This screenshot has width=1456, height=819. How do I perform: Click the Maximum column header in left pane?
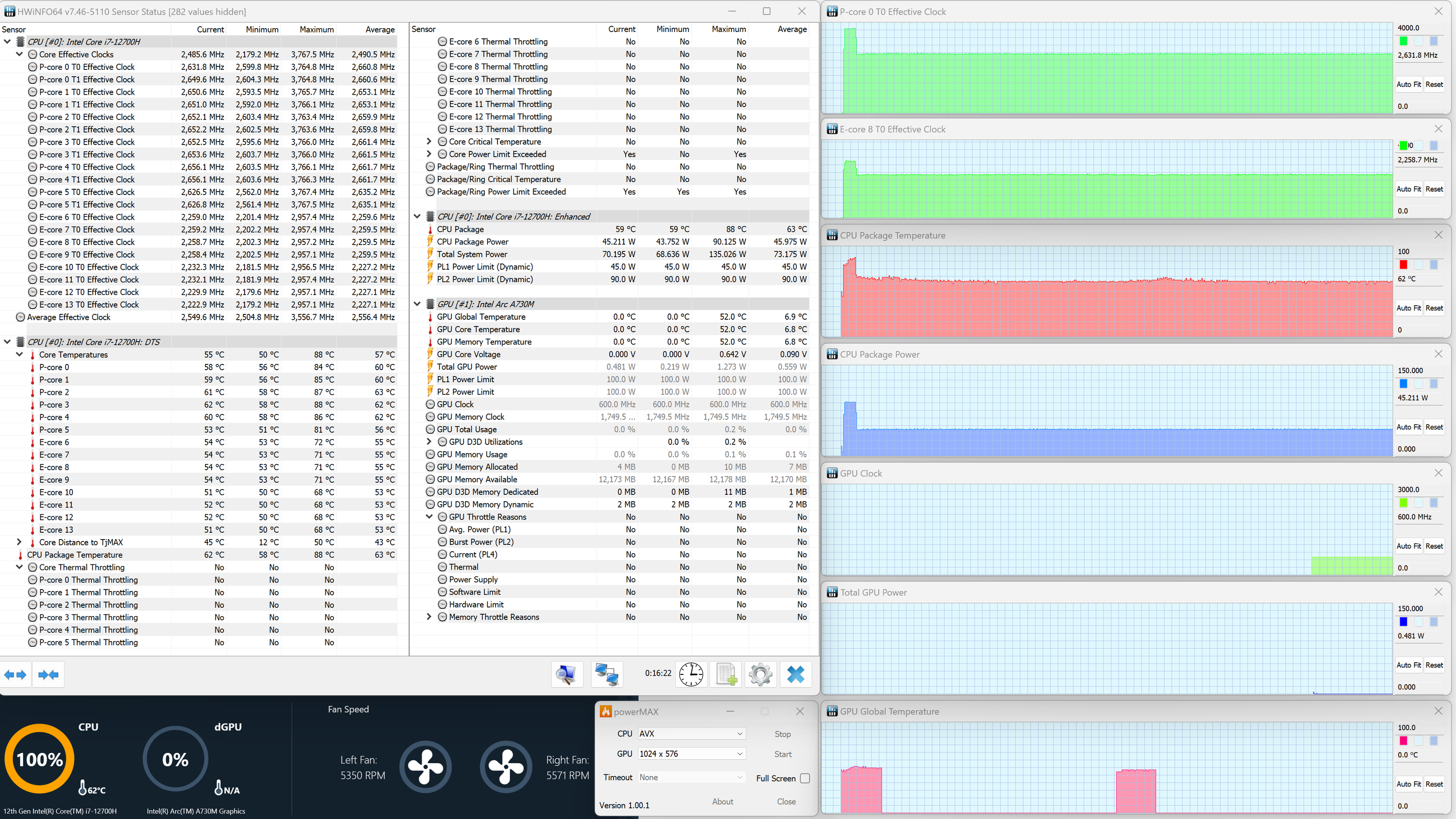point(316,30)
